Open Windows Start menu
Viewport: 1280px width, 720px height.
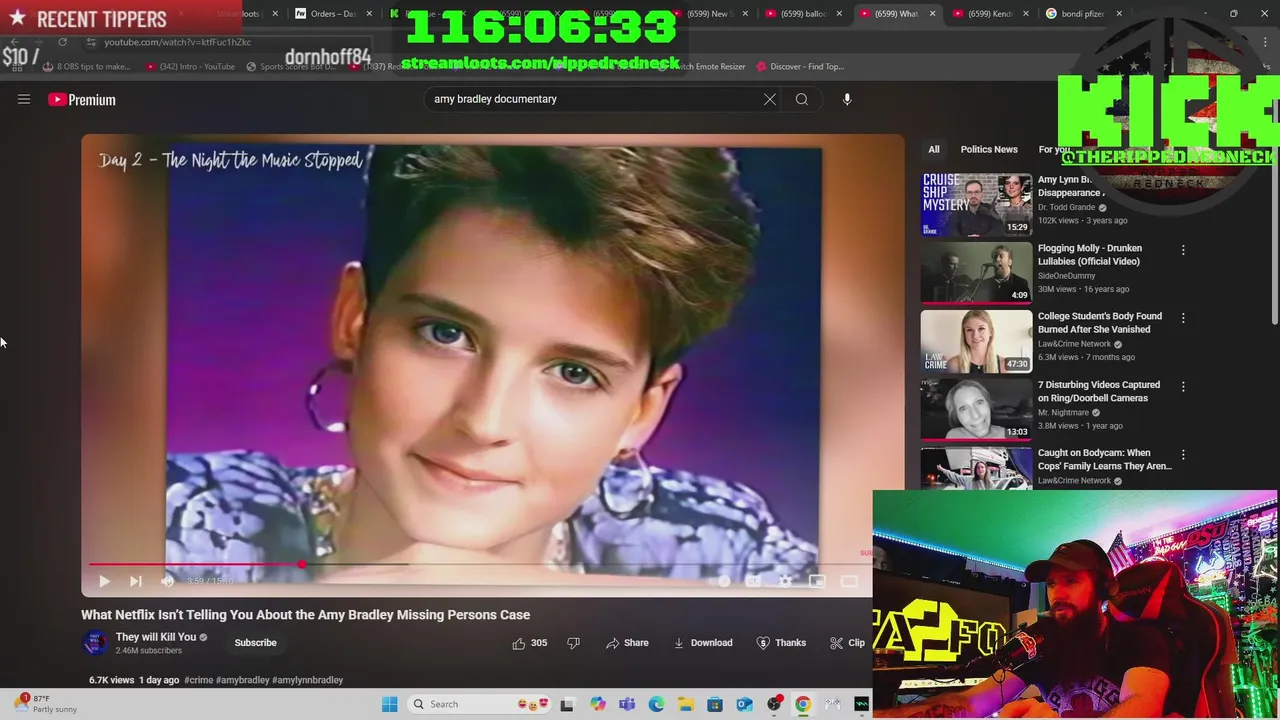pyautogui.click(x=389, y=704)
